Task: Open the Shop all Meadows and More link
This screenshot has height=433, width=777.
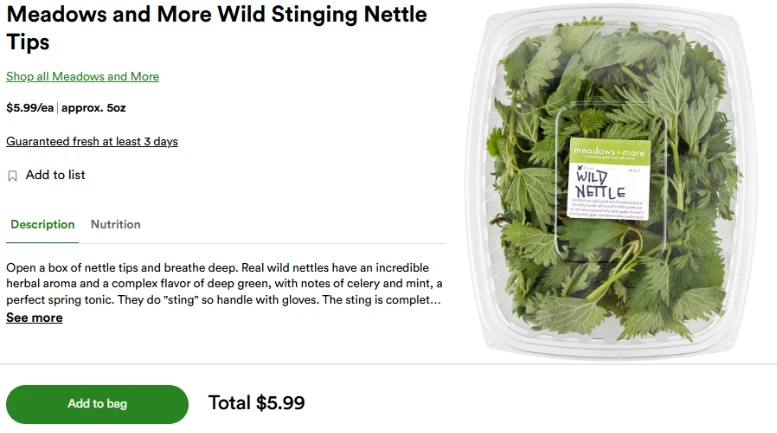Action: pyautogui.click(x=82, y=77)
